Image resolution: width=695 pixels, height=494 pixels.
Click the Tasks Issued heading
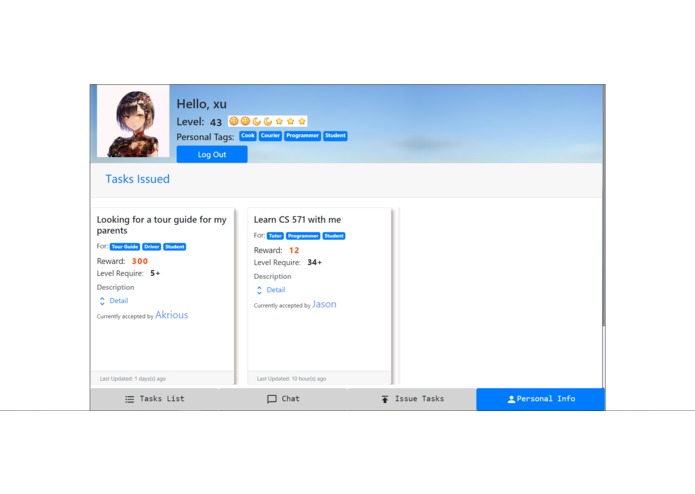tap(137, 179)
